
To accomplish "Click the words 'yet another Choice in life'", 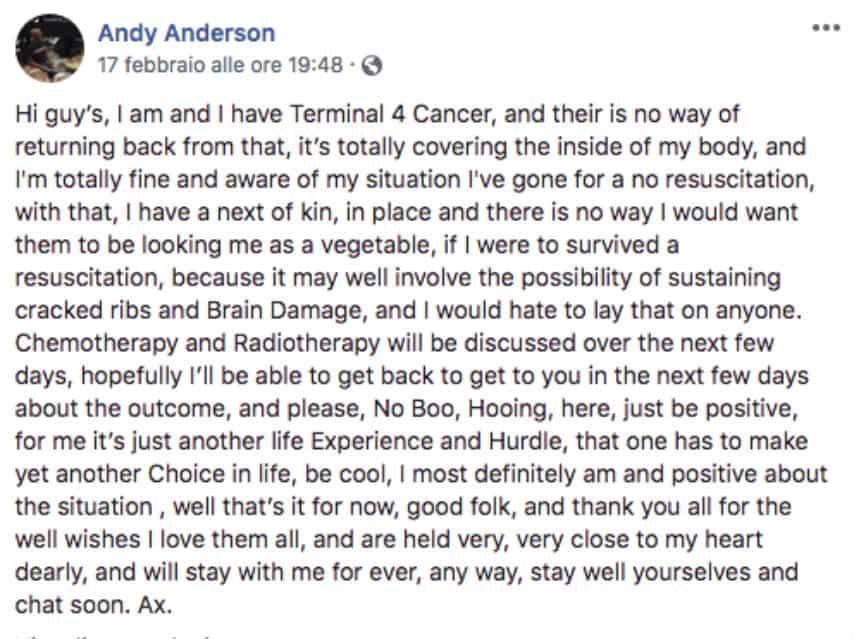I will [155, 474].
